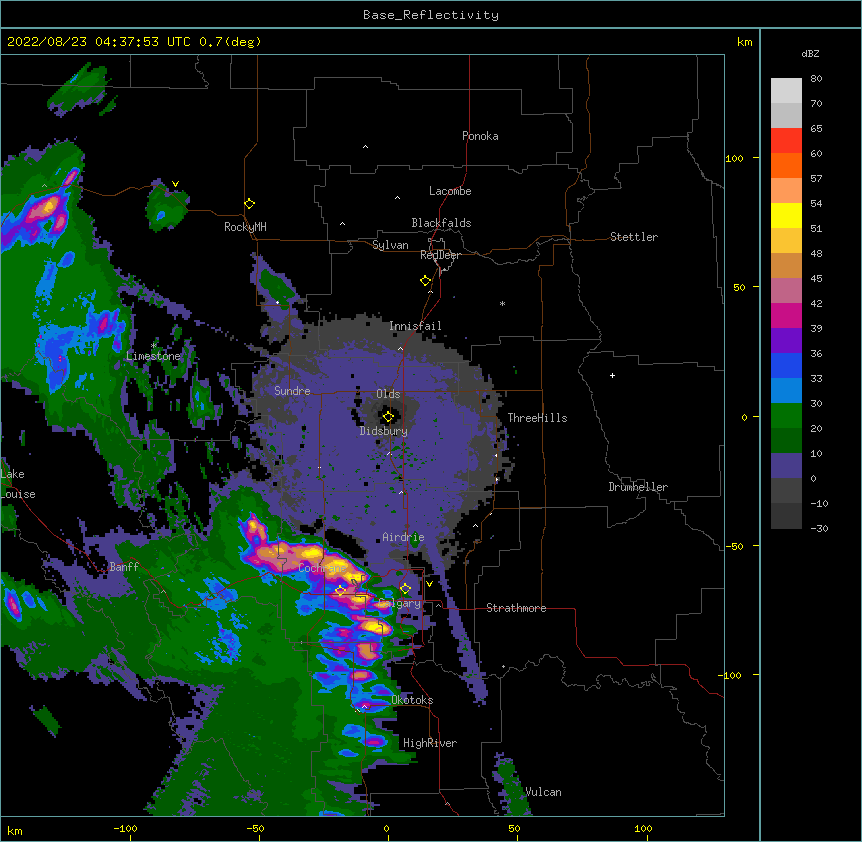Screen dimensions: 862x842
Task: Click the Didsbury town label
Action: (384, 431)
